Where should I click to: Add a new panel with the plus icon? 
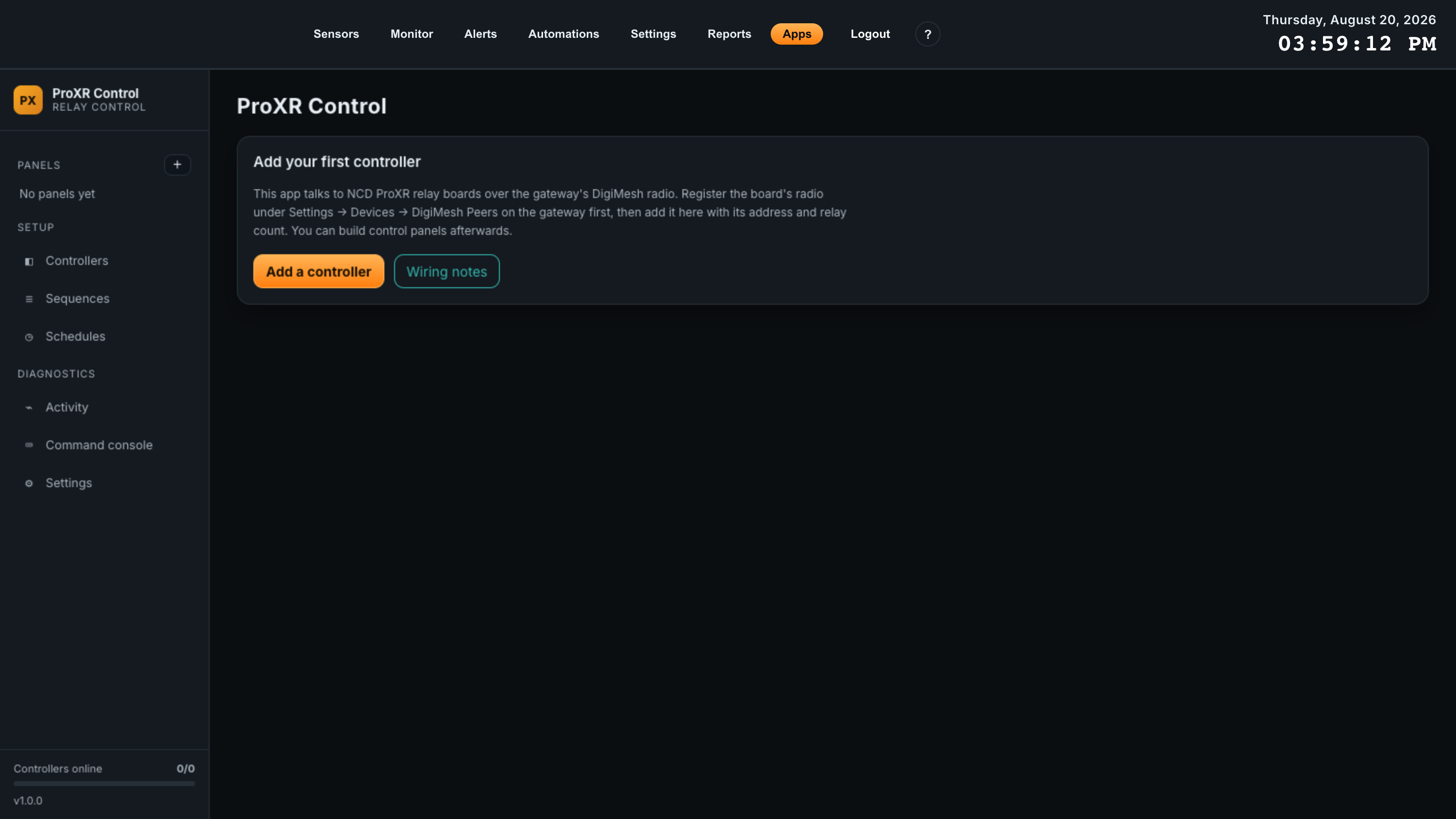click(177, 164)
